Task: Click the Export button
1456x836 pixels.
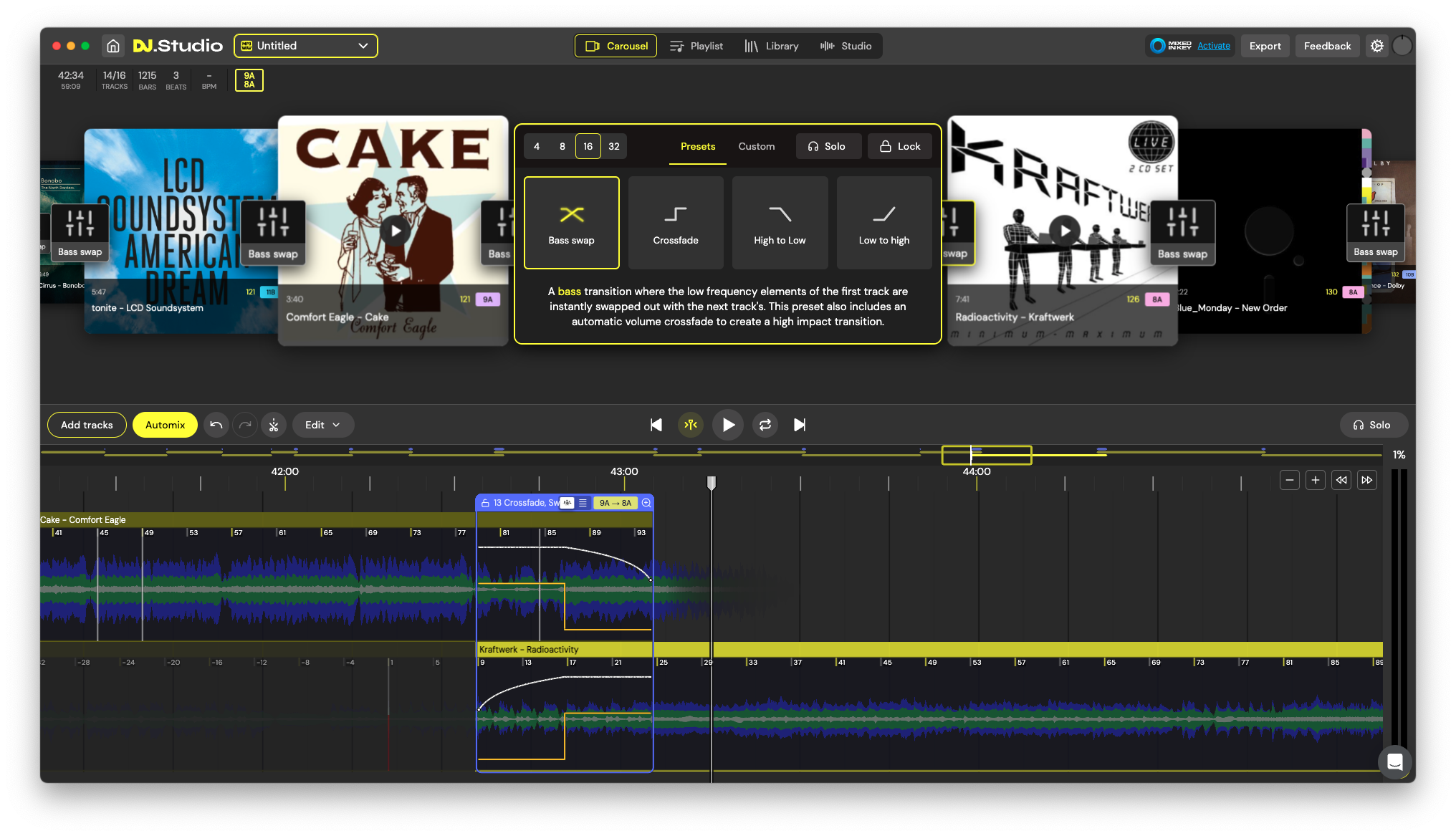Action: [1265, 46]
